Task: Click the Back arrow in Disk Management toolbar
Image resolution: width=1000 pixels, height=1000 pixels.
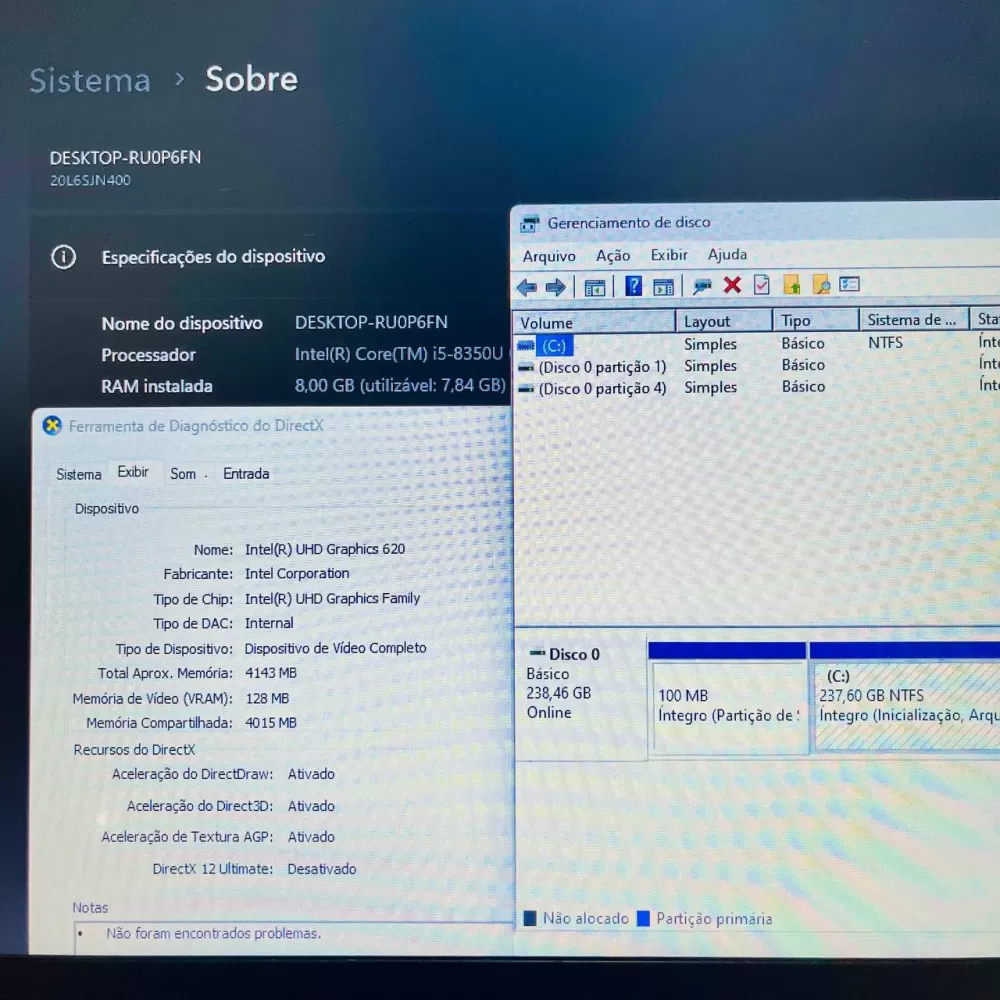Action: coord(526,287)
